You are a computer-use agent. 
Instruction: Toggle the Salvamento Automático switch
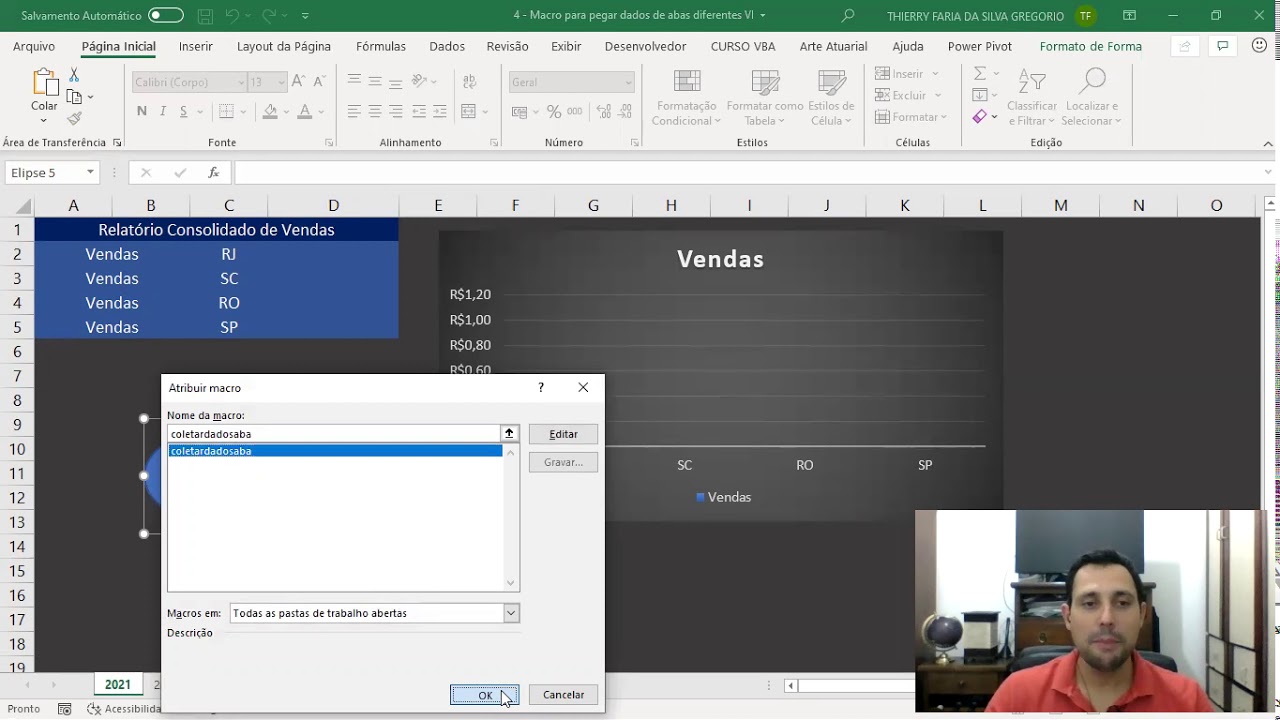click(x=165, y=16)
